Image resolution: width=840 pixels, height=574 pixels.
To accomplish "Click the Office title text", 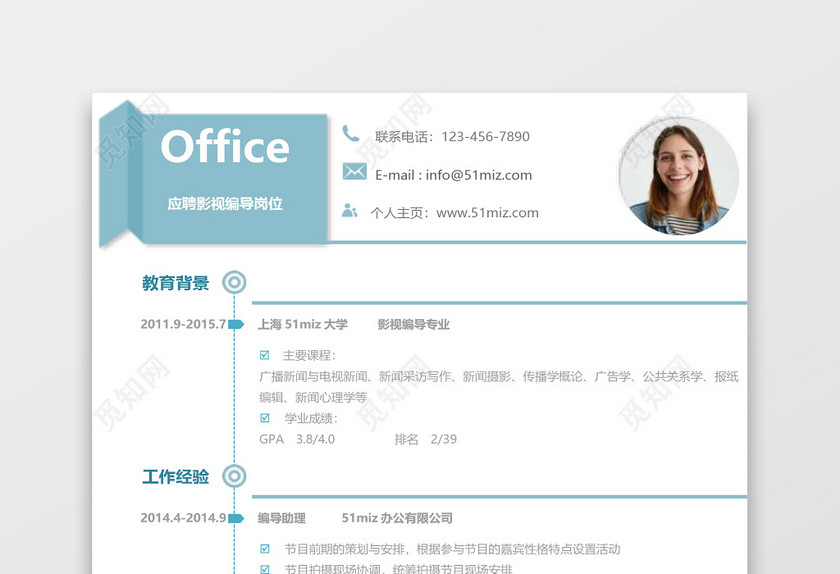I will [x=225, y=146].
